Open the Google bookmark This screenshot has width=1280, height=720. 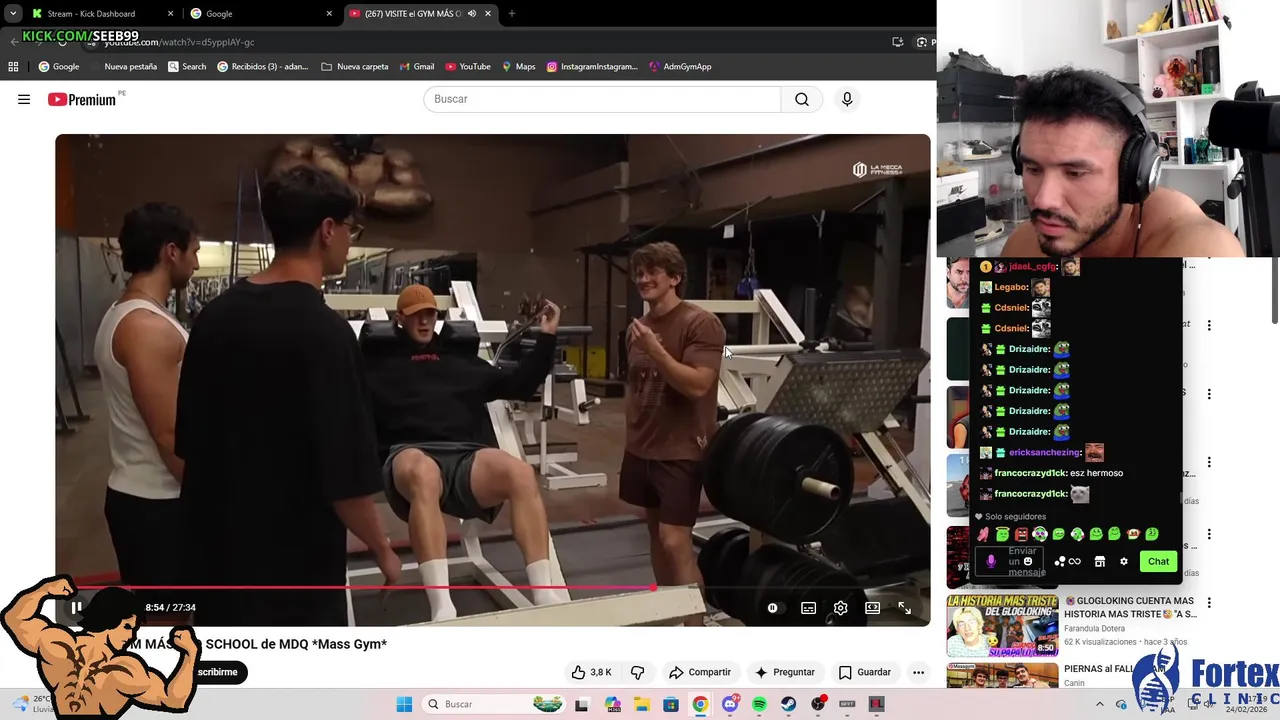(59, 67)
